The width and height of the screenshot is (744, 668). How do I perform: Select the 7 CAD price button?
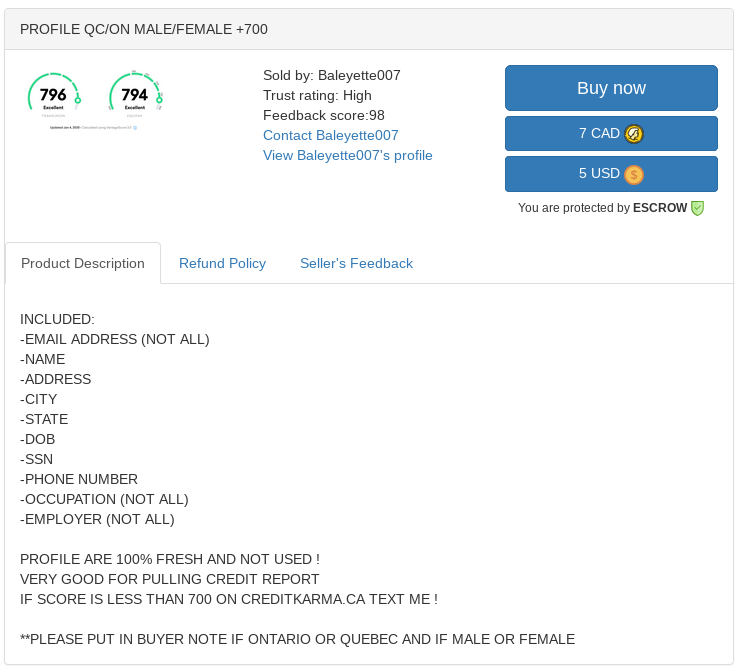pyautogui.click(x=611, y=133)
